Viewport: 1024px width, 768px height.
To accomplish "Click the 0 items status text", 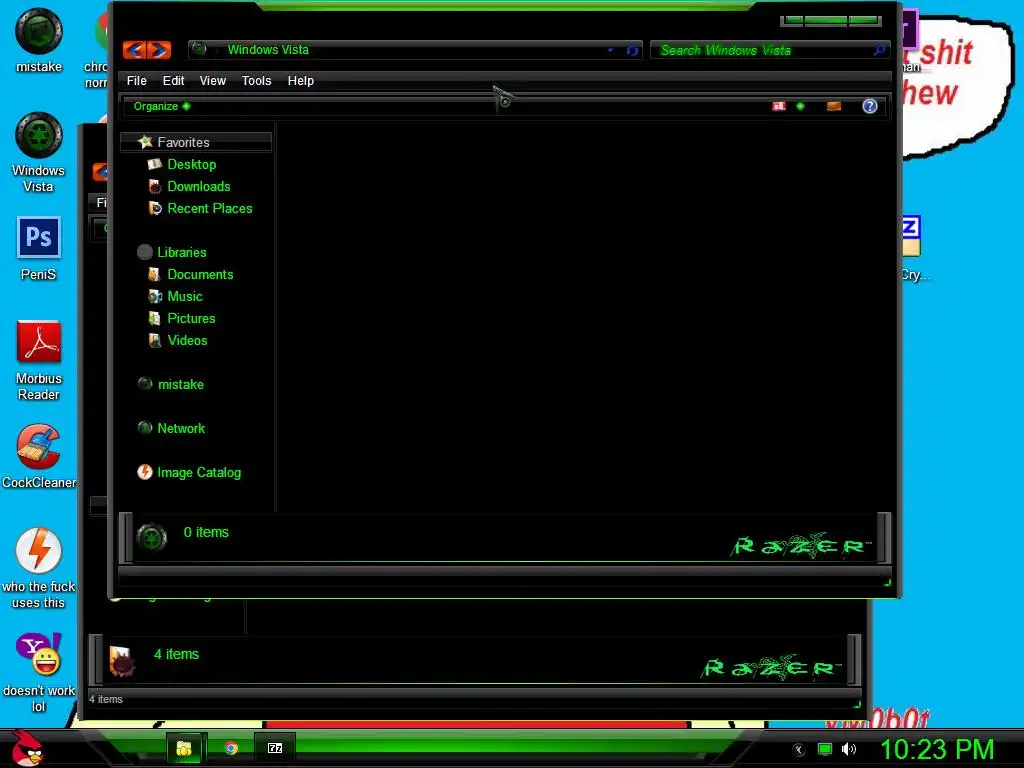I will pyautogui.click(x=206, y=532).
